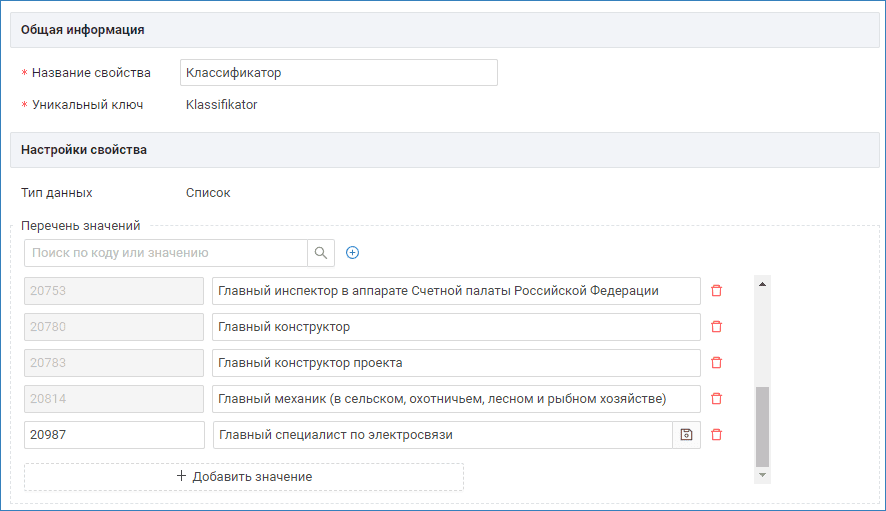Delete the Главный конструктор проекта row

(x=716, y=363)
